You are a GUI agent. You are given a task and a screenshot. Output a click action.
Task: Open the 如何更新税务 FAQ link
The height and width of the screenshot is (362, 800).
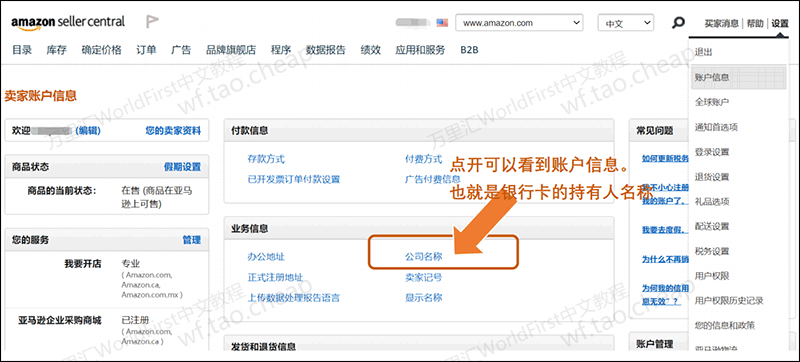pyautogui.click(x=665, y=159)
